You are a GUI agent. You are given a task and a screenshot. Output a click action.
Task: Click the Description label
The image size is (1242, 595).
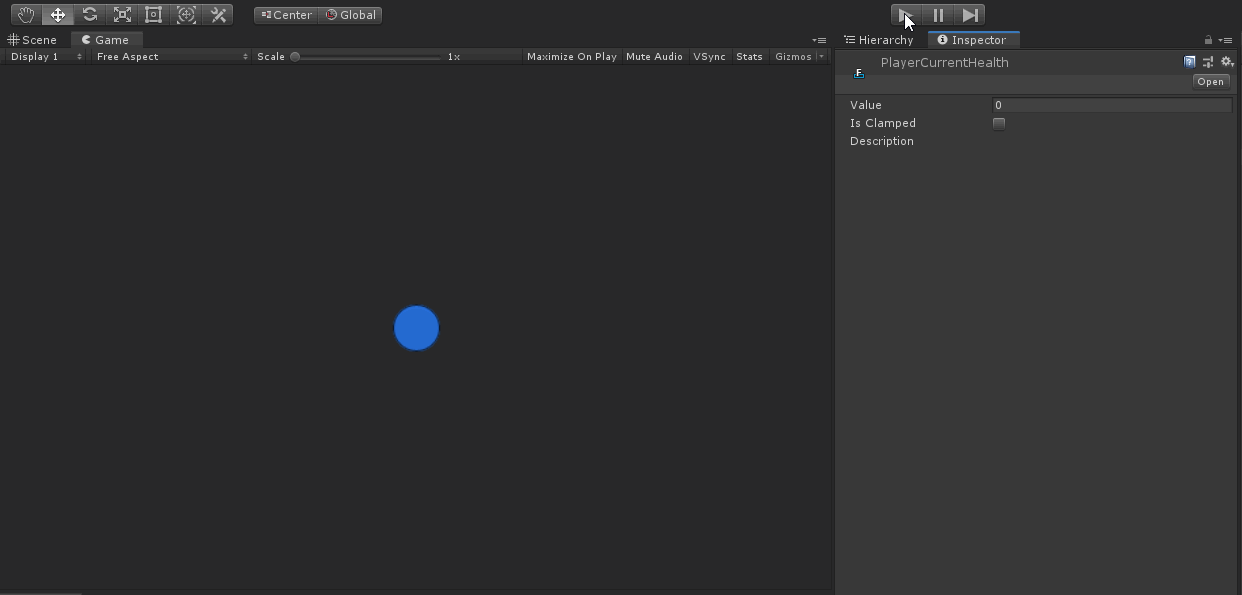[x=881, y=141]
